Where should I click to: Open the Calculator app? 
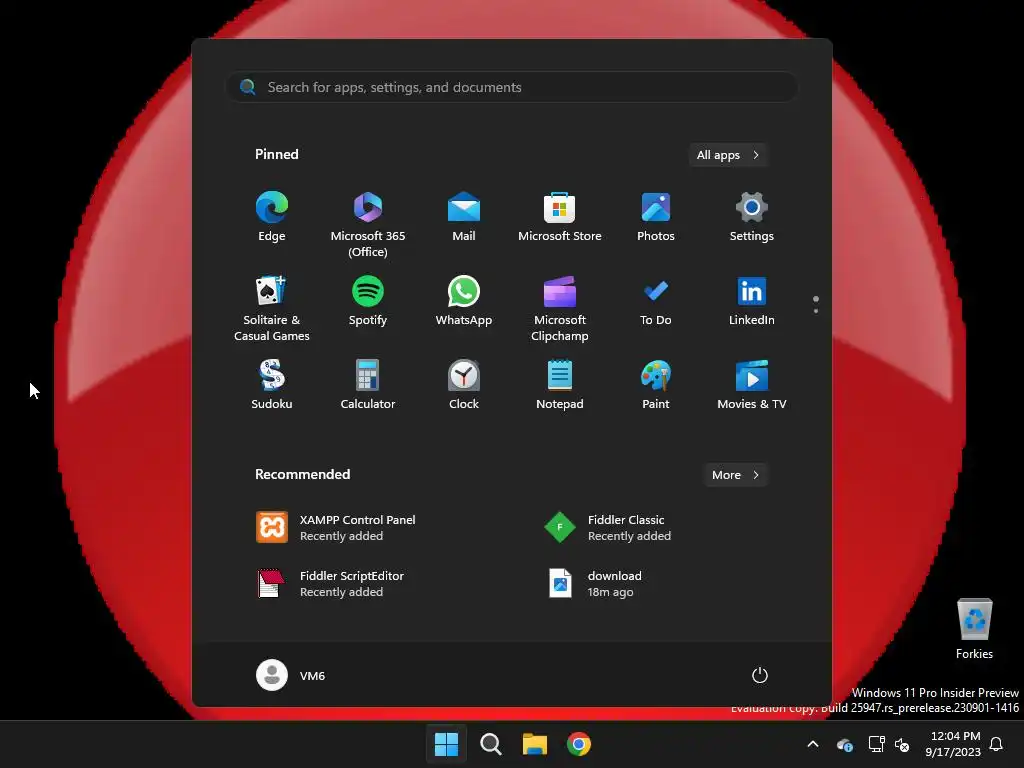(x=368, y=385)
